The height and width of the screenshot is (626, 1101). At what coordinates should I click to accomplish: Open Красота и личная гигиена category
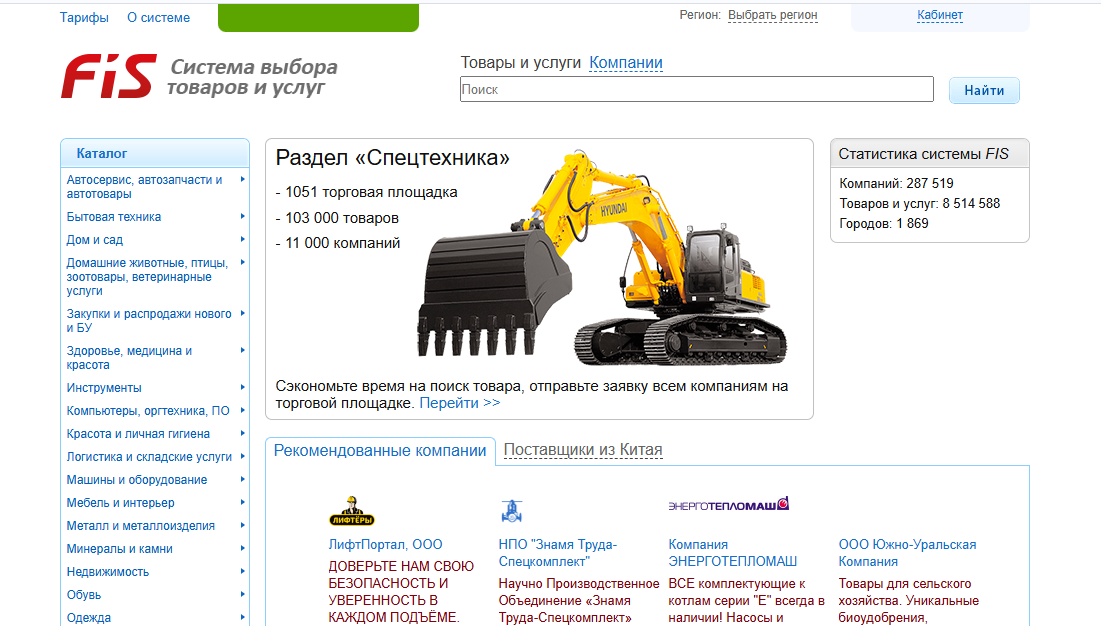[138, 434]
